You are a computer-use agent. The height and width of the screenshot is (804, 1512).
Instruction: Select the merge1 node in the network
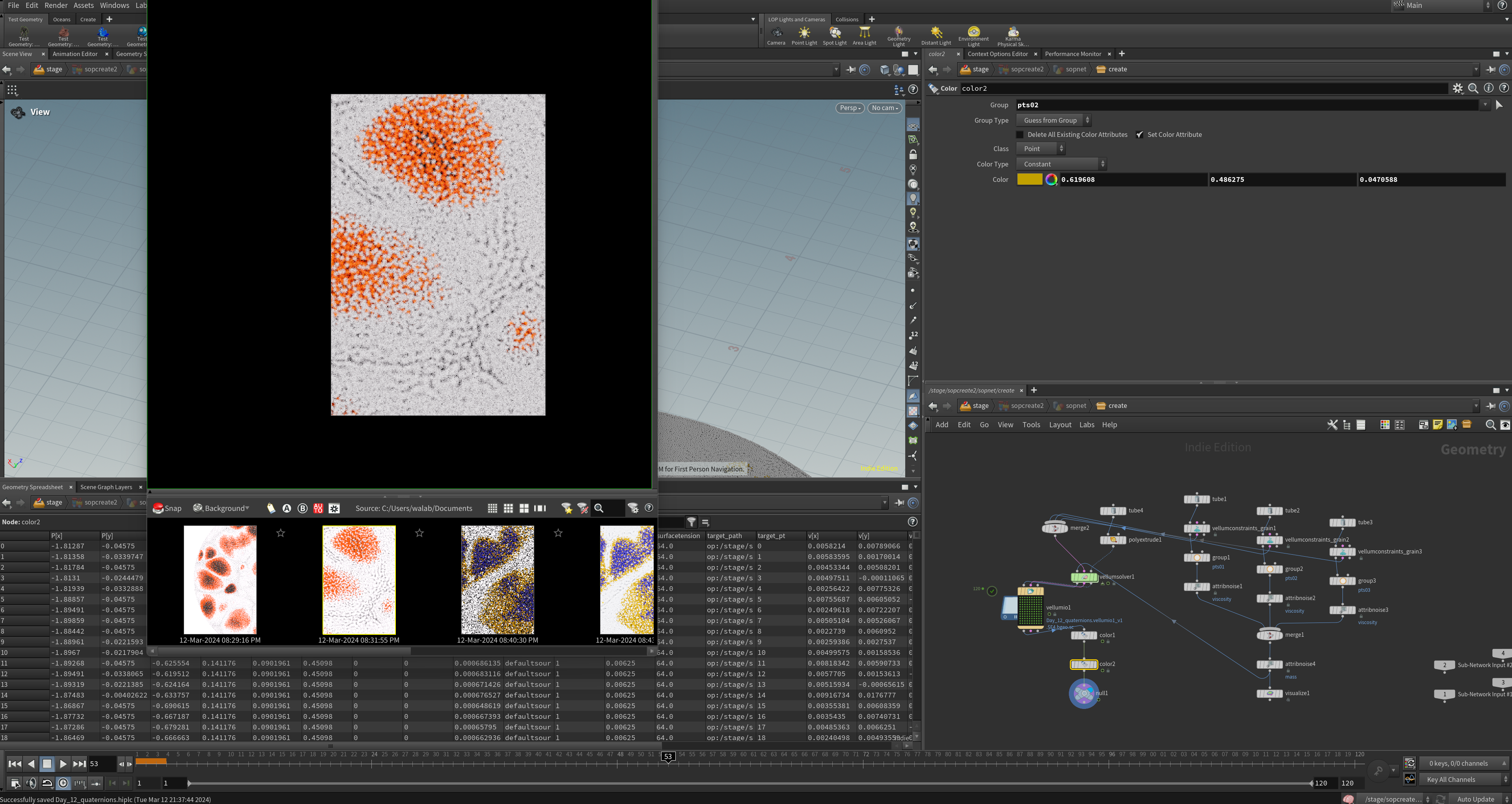point(1270,635)
